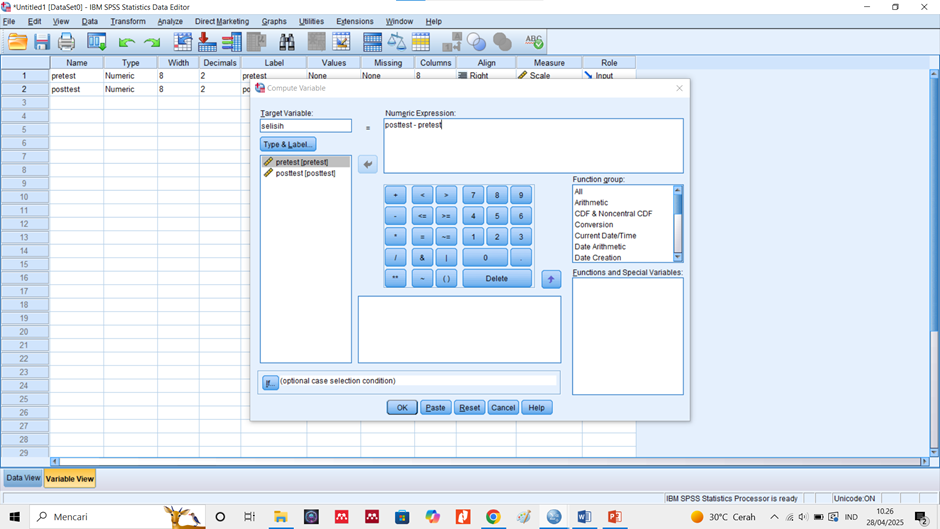Screen dimensions: 940x529
Task: Open the Utilities menu
Action: [311, 21]
